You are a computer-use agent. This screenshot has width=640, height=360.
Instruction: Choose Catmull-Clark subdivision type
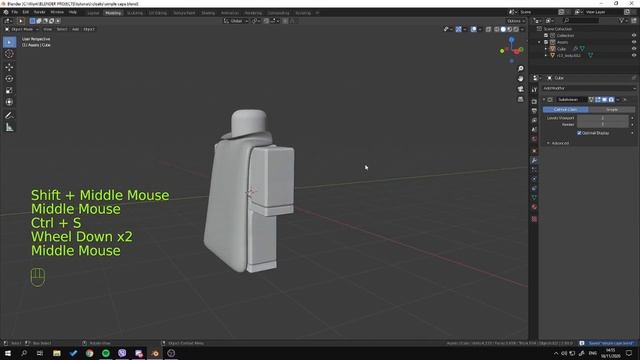566,109
